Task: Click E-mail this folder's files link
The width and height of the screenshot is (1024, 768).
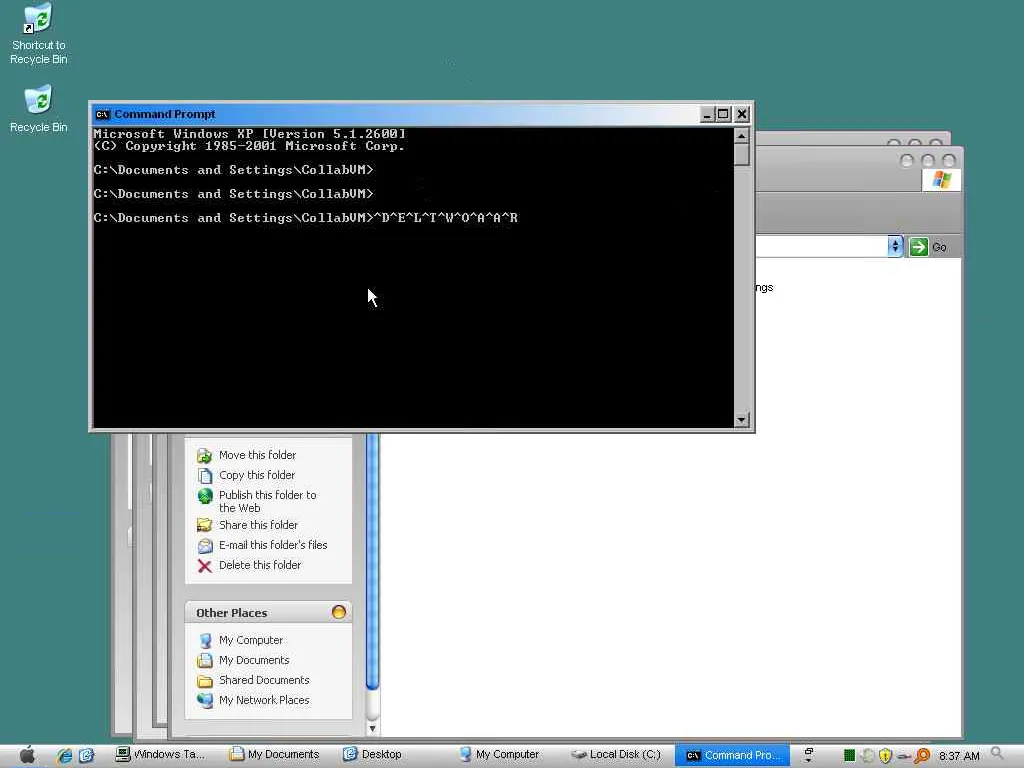Action: click(x=273, y=545)
